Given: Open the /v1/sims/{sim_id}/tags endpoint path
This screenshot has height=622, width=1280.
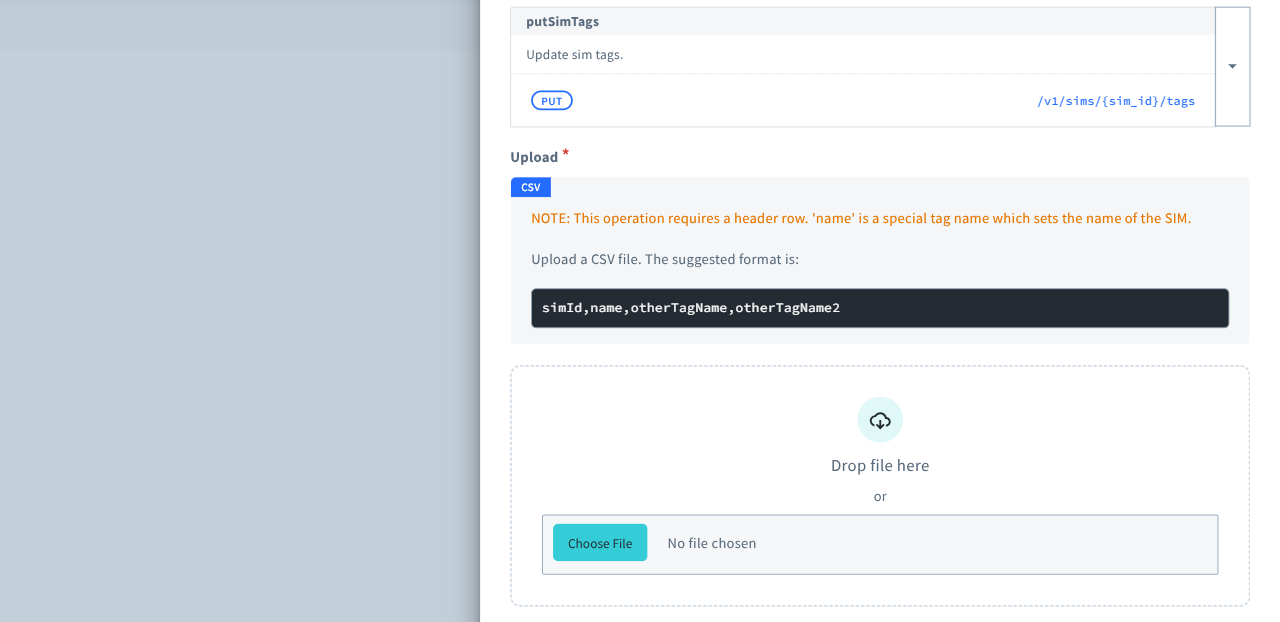Looking at the screenshot, I should [1117, 100].
